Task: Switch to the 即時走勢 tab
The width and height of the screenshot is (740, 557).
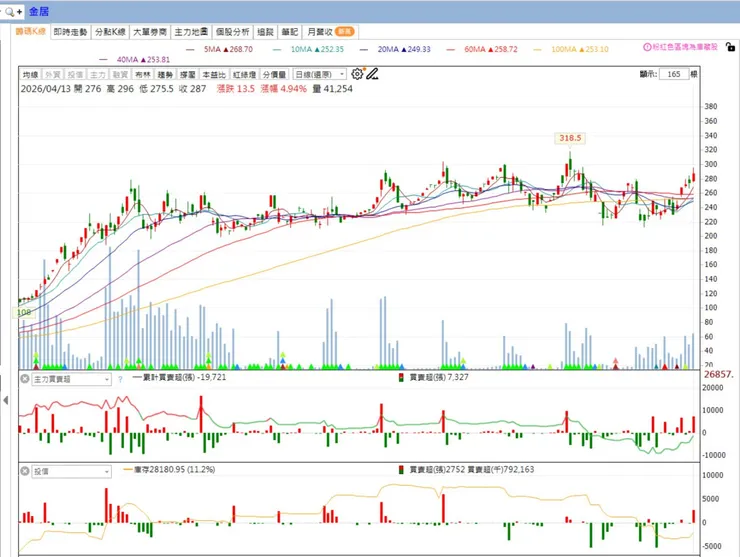Action: (x=70, y=32)
